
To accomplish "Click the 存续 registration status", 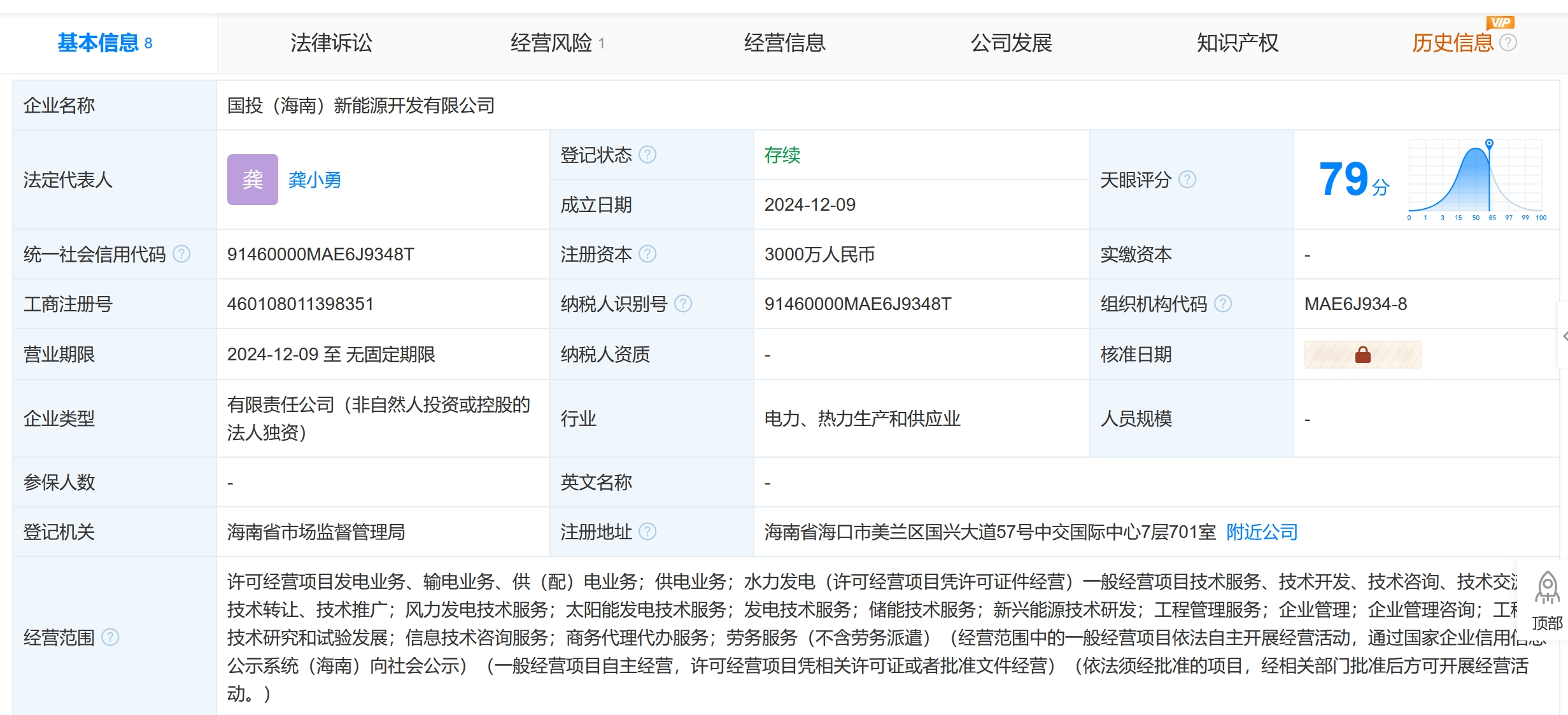I will (x=782, y=155).
